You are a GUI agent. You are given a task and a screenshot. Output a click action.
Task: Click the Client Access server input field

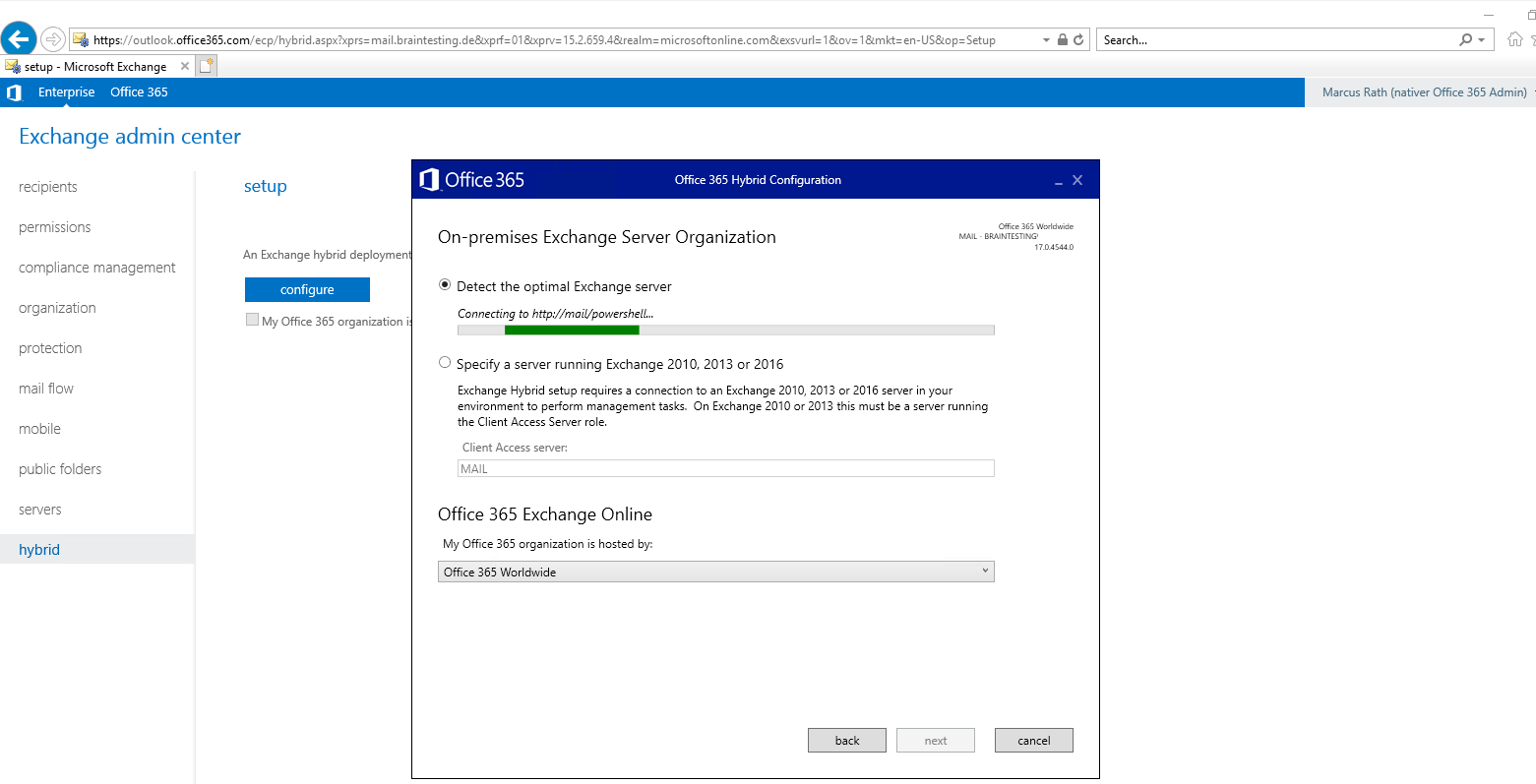725,468
